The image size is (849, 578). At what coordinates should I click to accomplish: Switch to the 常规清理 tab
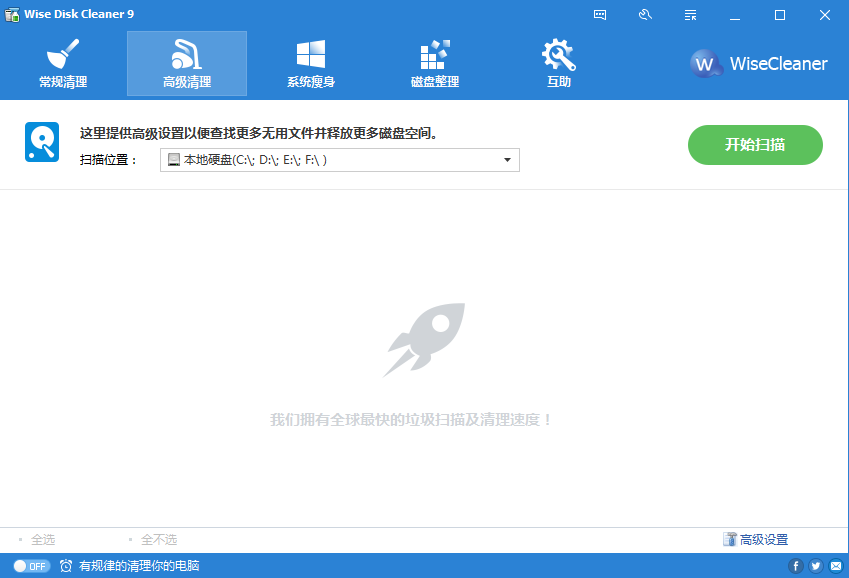pos(62,63)
